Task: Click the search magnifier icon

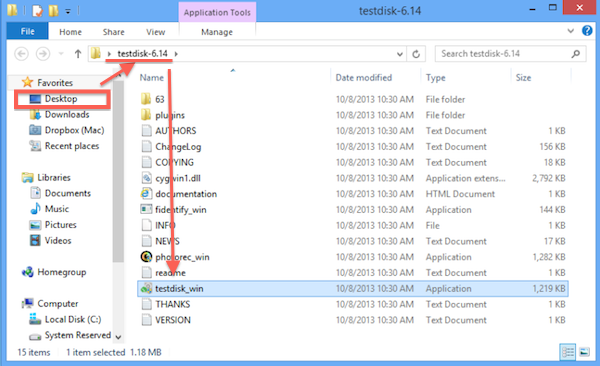Action: click(x=576, y=54)
